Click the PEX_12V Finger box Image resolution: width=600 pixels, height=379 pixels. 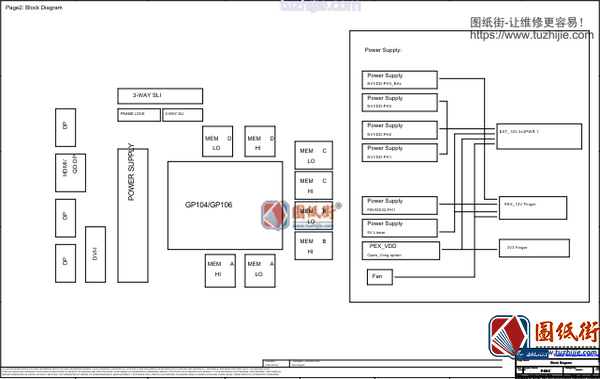pyautogui.click(x=533, y=208)
